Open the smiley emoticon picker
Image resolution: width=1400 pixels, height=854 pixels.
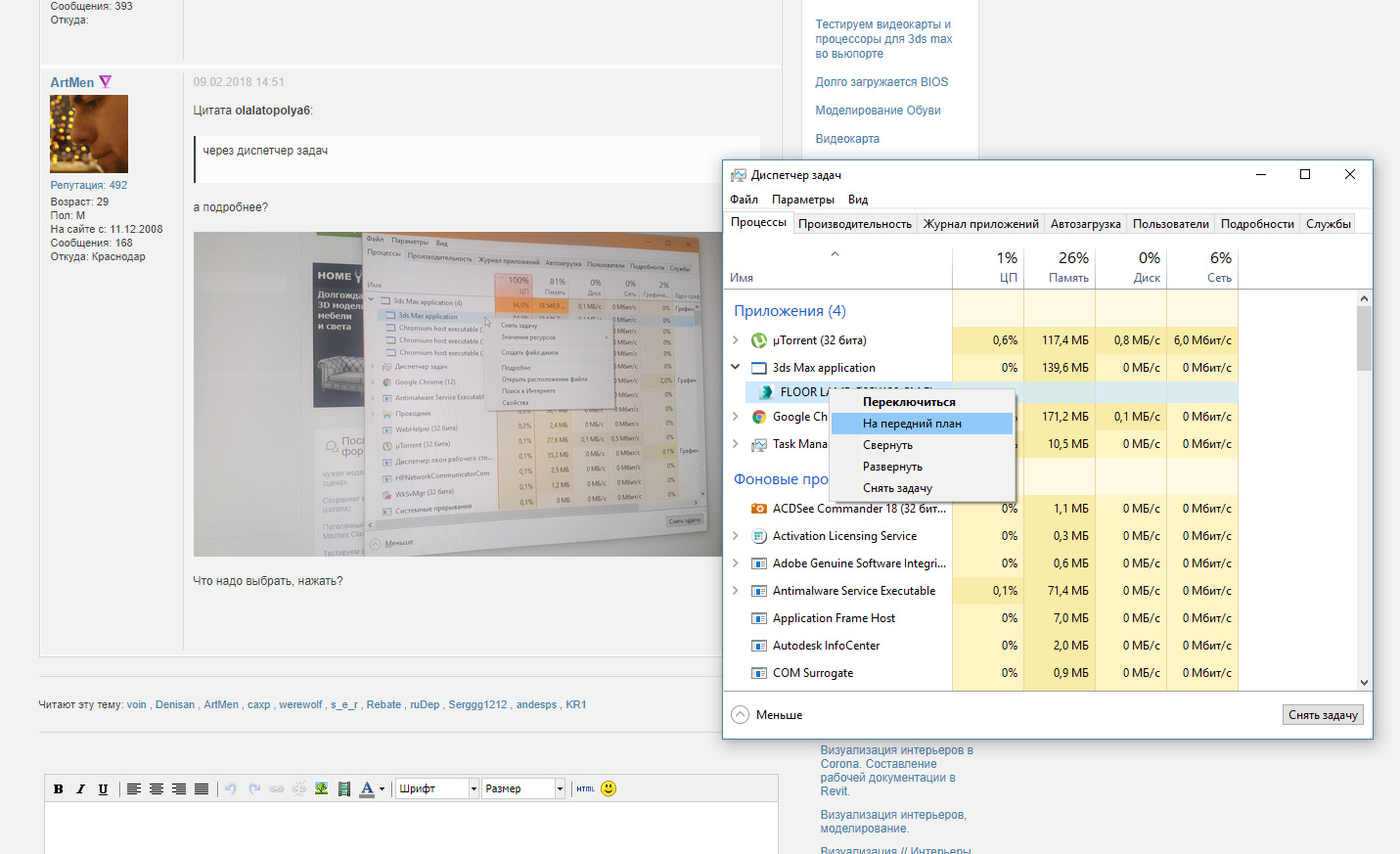(x=609, y=788)
